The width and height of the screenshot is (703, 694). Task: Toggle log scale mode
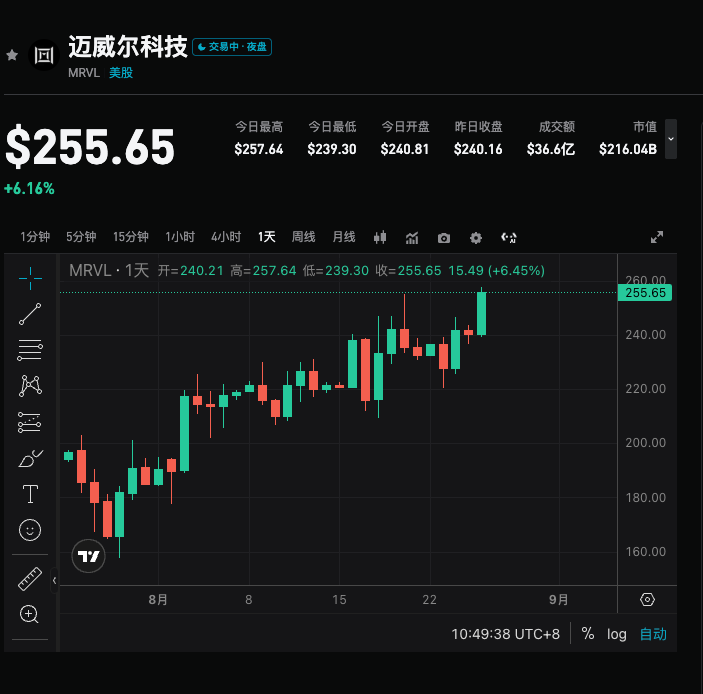tap(616, 634)
